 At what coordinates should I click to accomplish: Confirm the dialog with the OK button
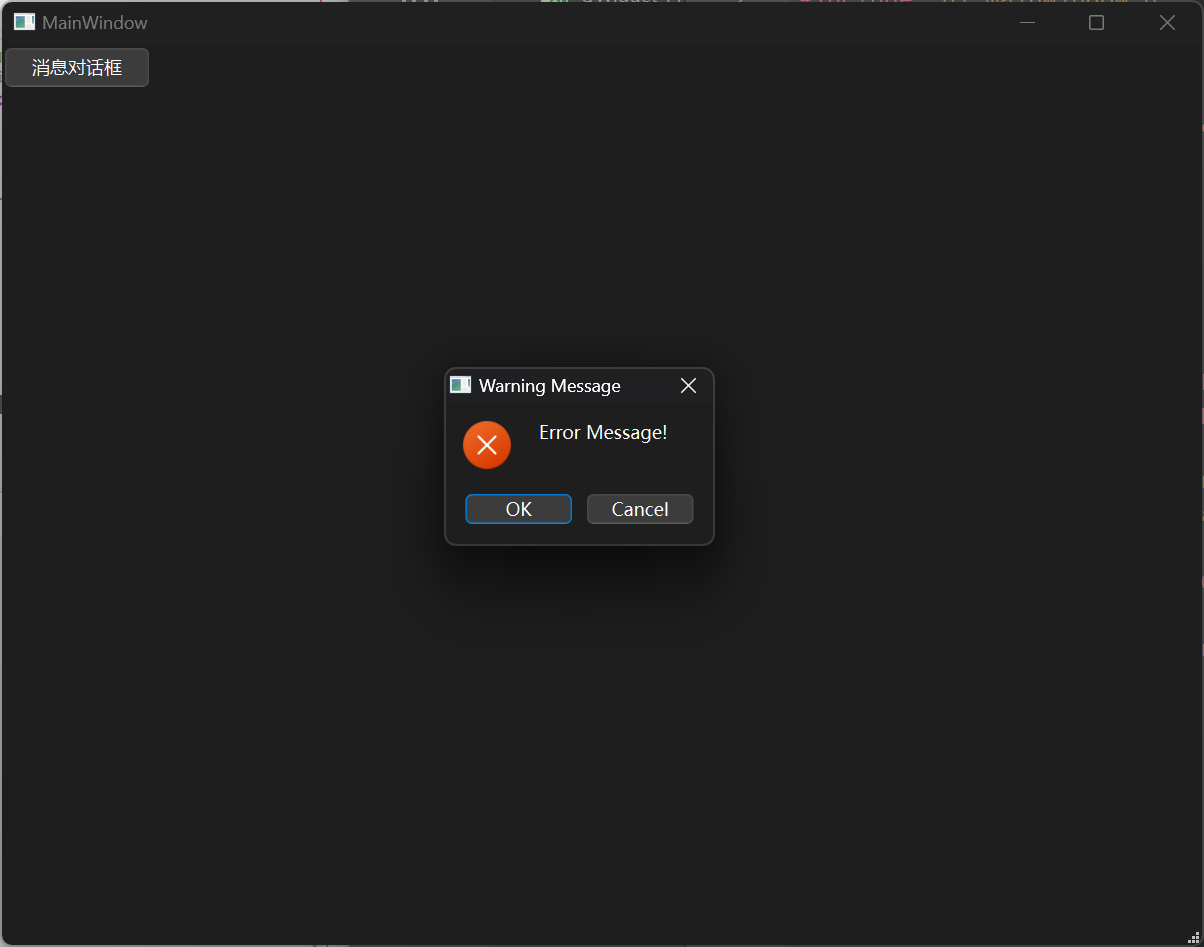[518, 509]
